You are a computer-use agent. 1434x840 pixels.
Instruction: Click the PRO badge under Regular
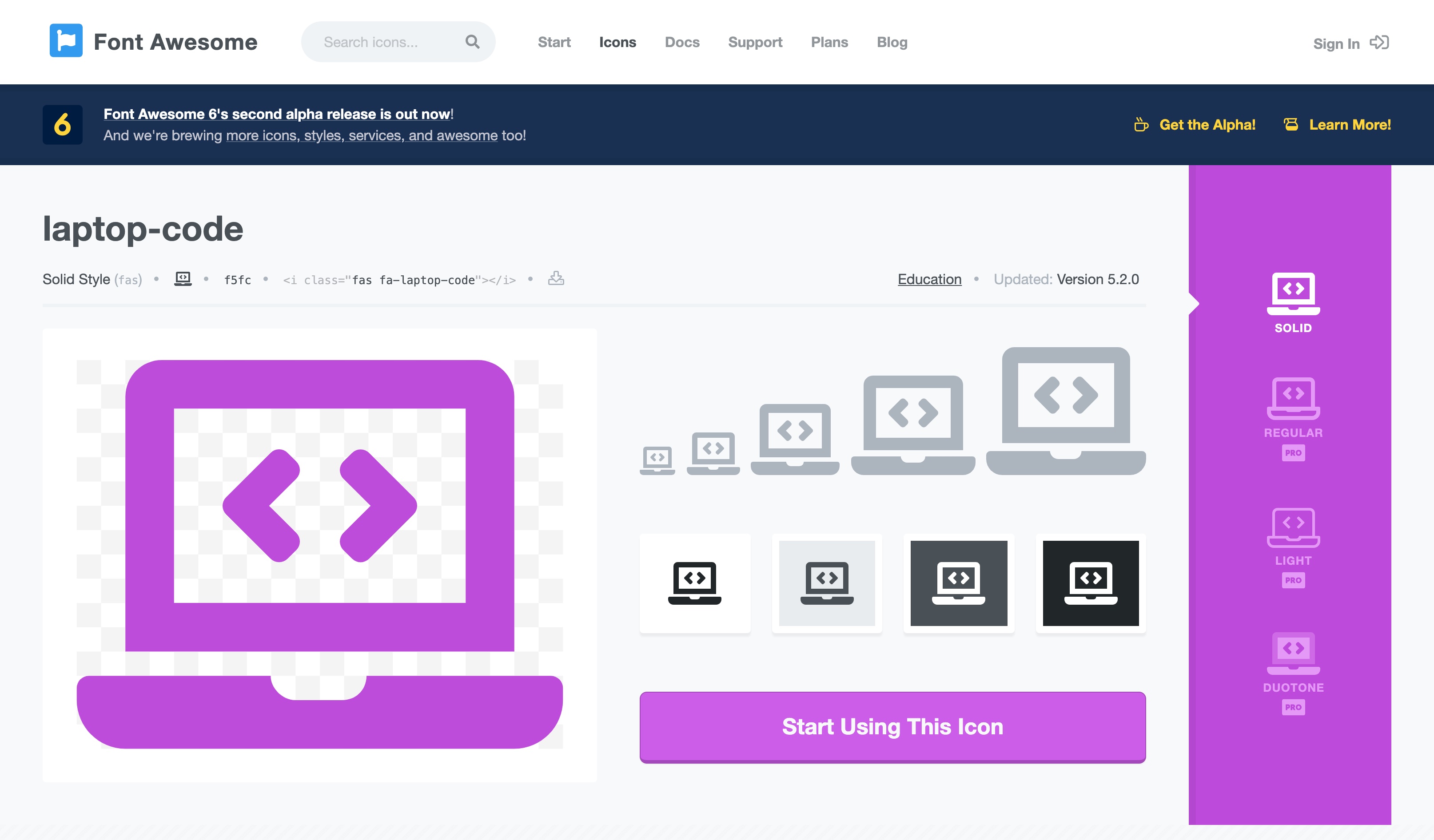click(x=1293, y=453)
